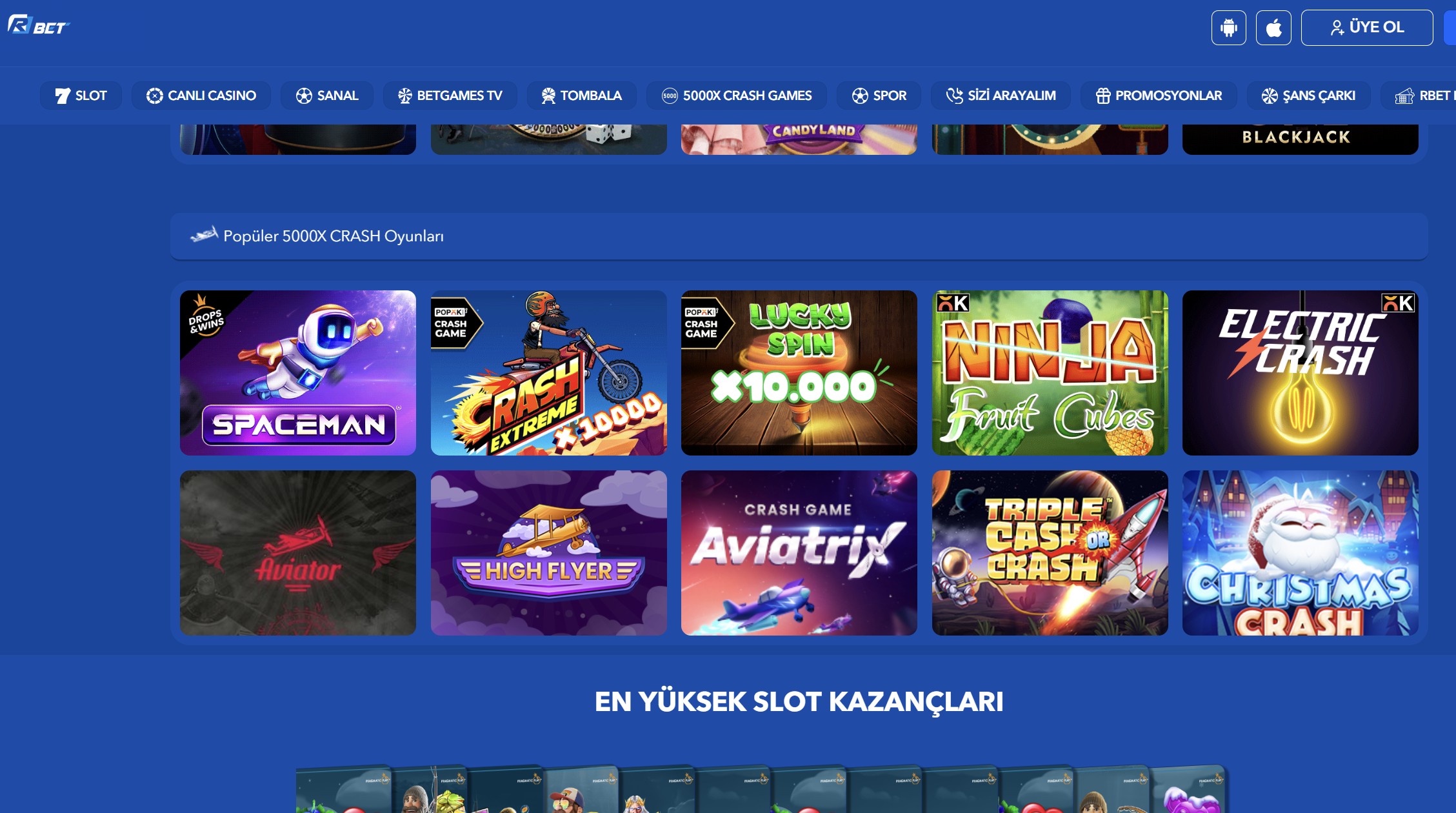Click the ÜYE OL sign-up button
The height and width of the screenshot is (813, 1456).
pos(1367,28)
